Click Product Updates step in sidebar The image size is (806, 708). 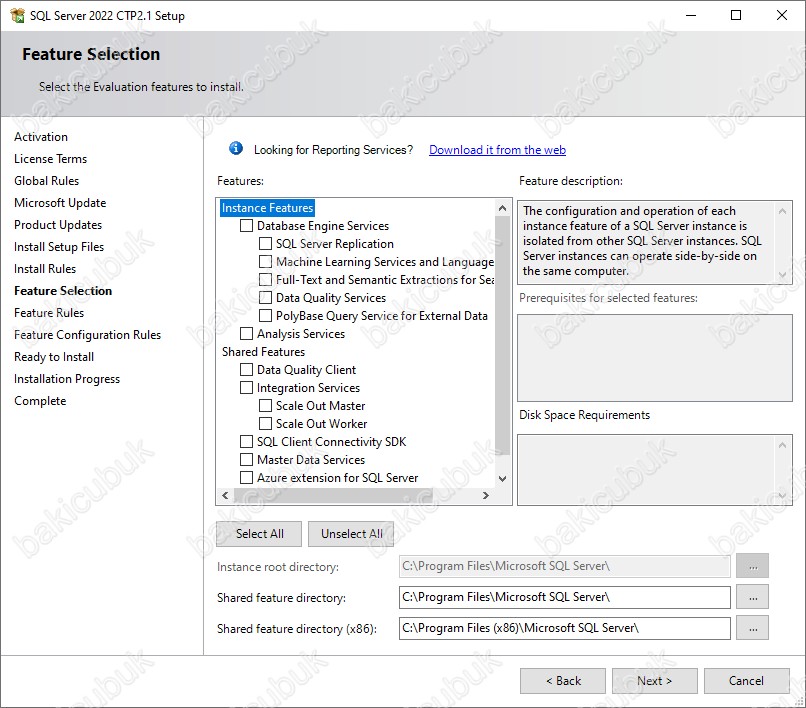pyautogui.click(x=58, y=225)
